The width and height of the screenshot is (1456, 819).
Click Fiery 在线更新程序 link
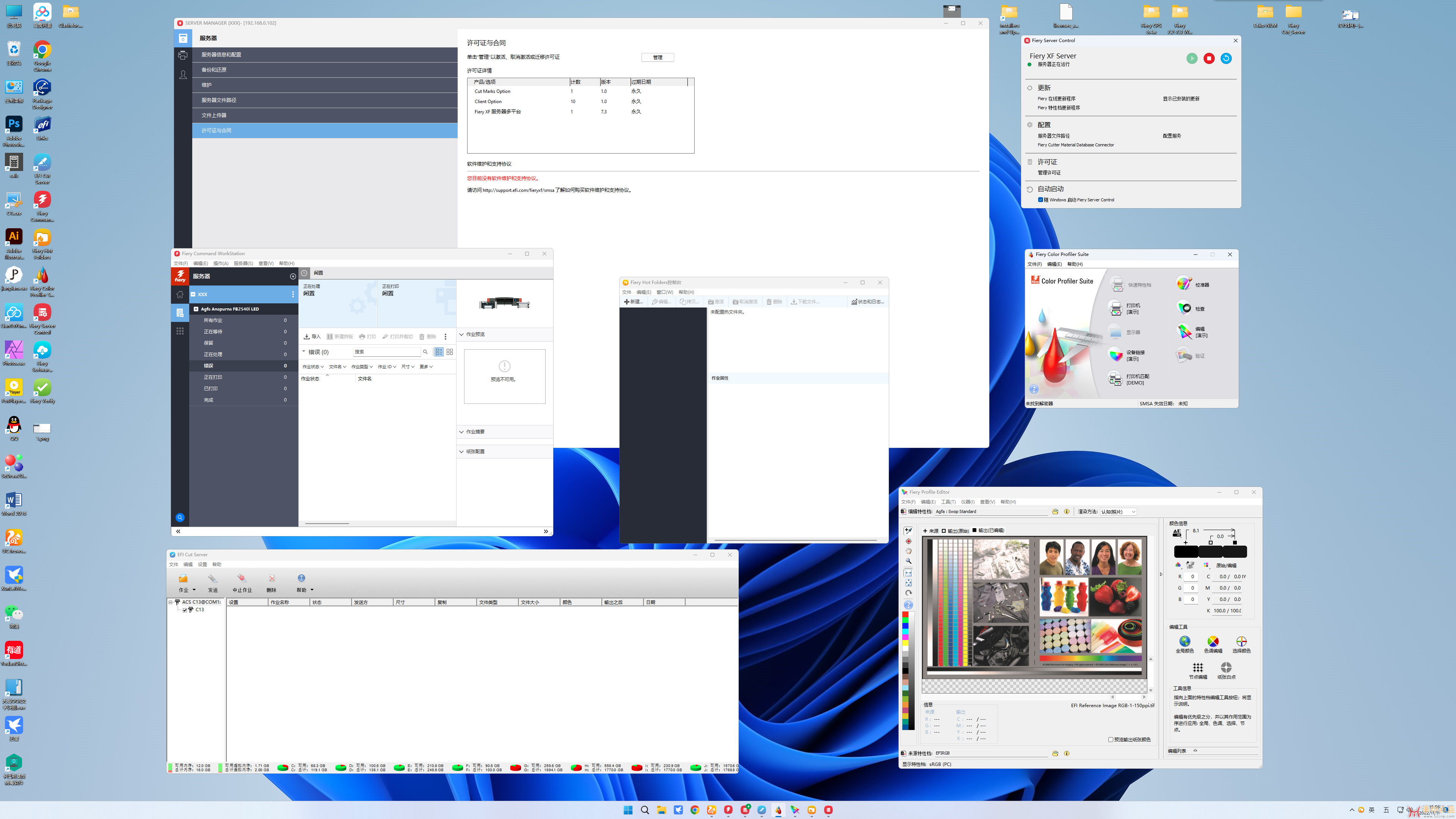point(1056,99)
